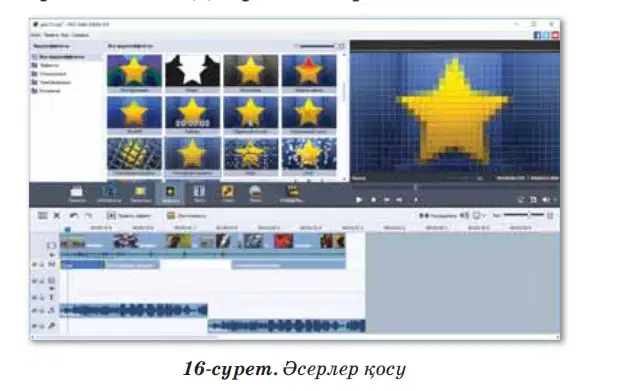Play the preview with the play button
This screenshot has width=628, height=391.
(x=359, y=200)
